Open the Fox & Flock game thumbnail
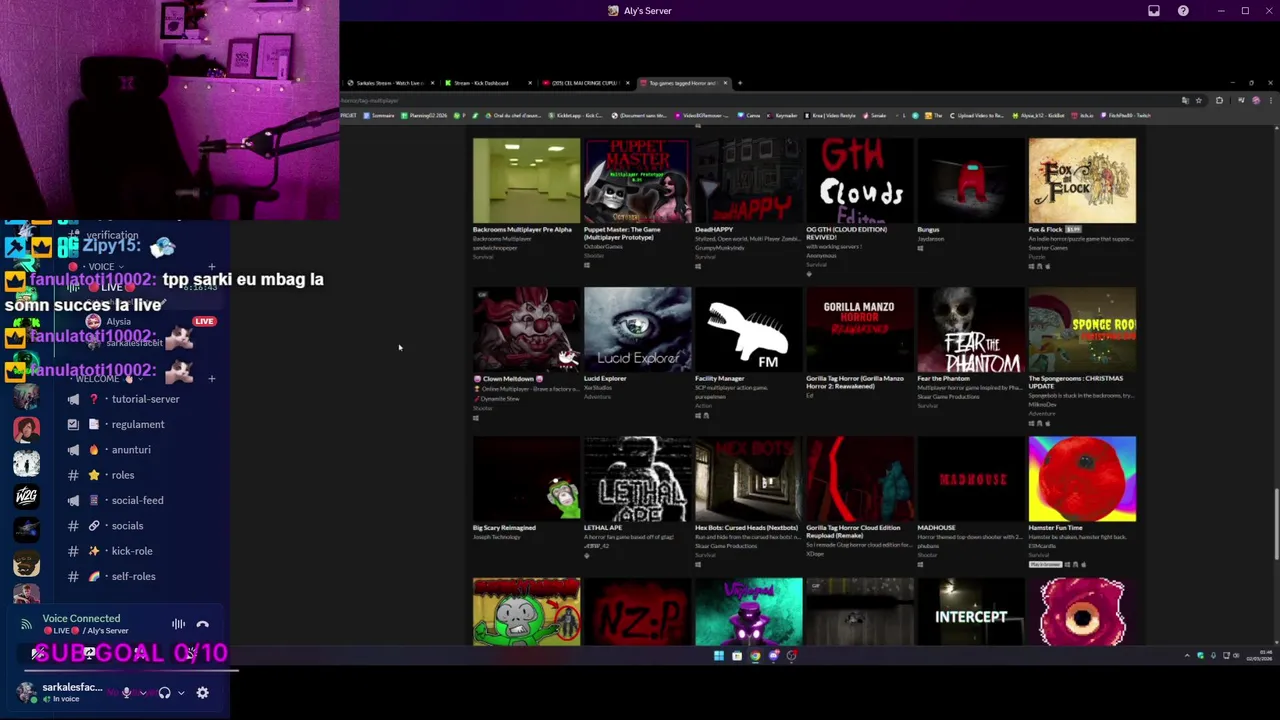The width and height of the screenshot is (1280, 720). pyautogui.click(x=1082, y=180)
